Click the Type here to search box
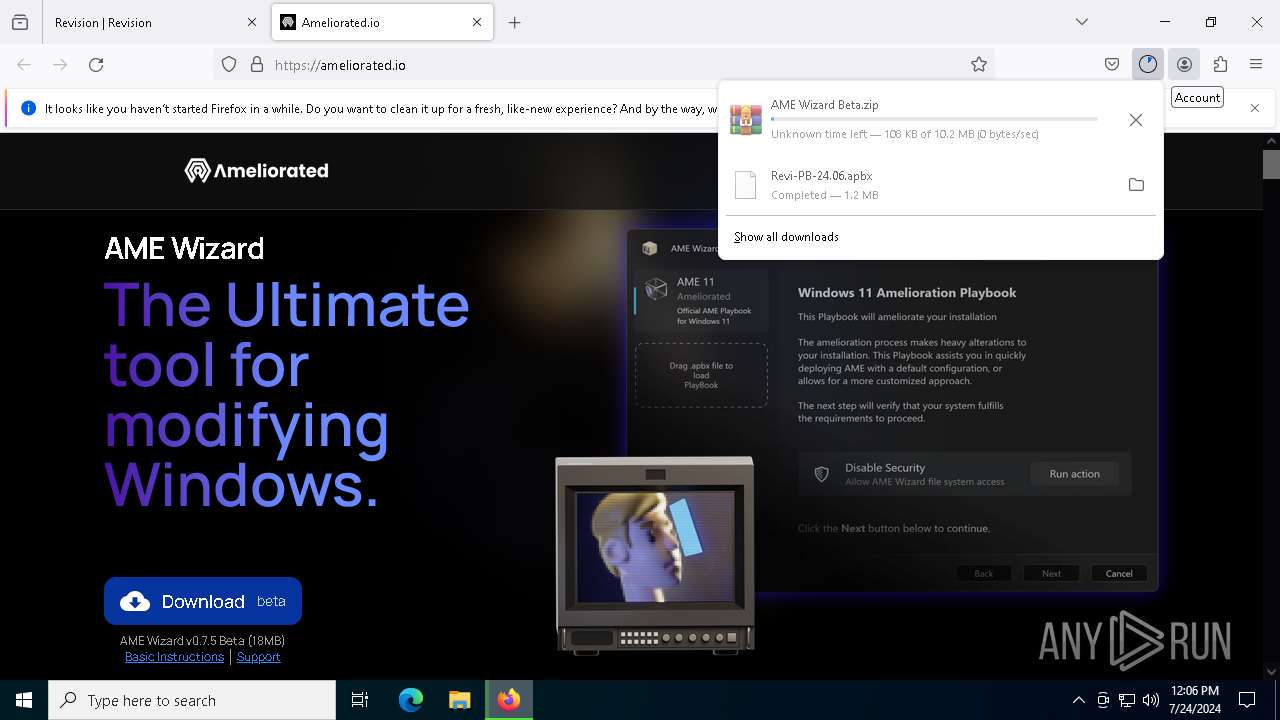1280x720 pixels. pos(192,700)
